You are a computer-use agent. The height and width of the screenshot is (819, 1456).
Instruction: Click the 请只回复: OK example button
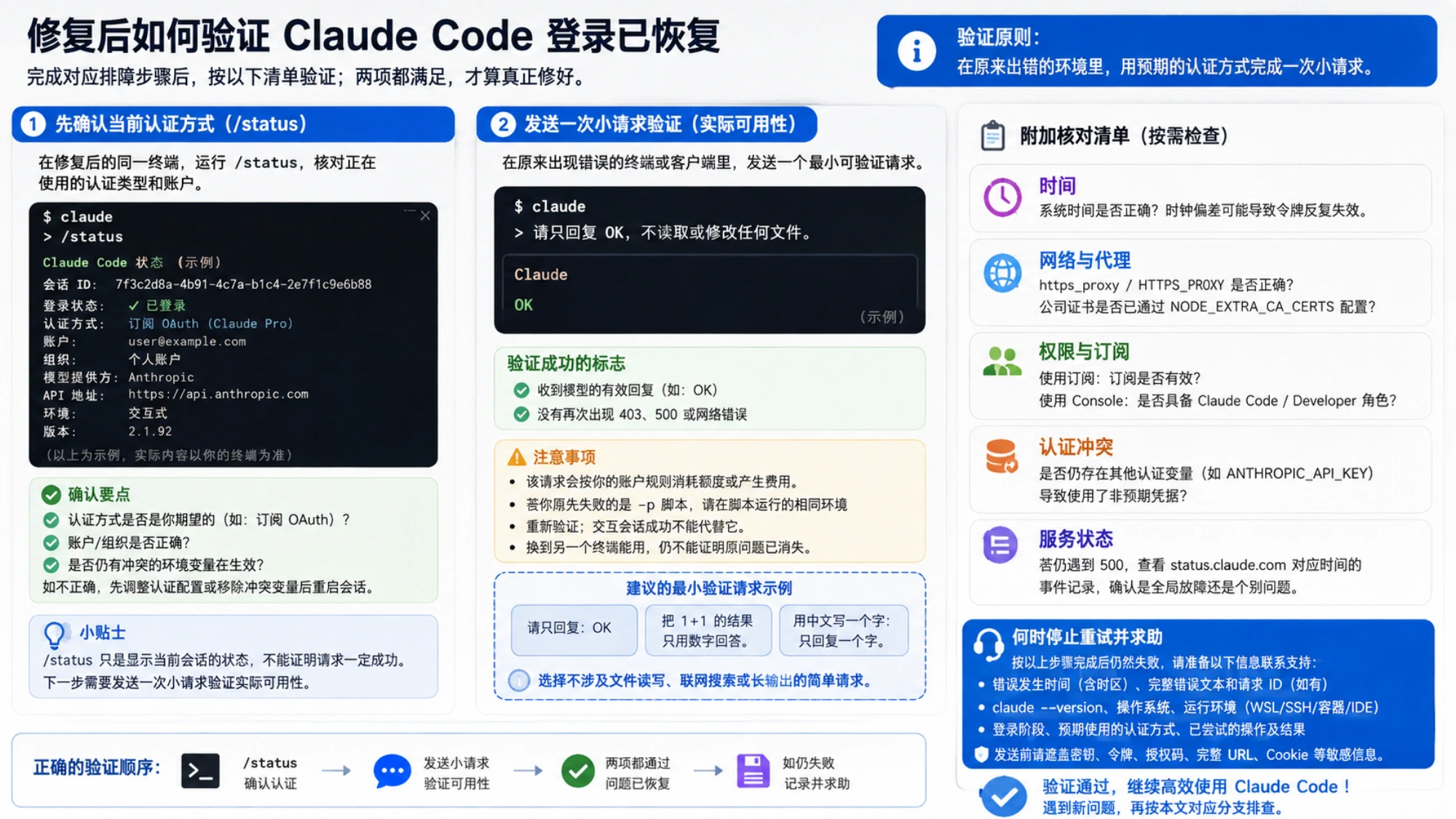(574, 629)
